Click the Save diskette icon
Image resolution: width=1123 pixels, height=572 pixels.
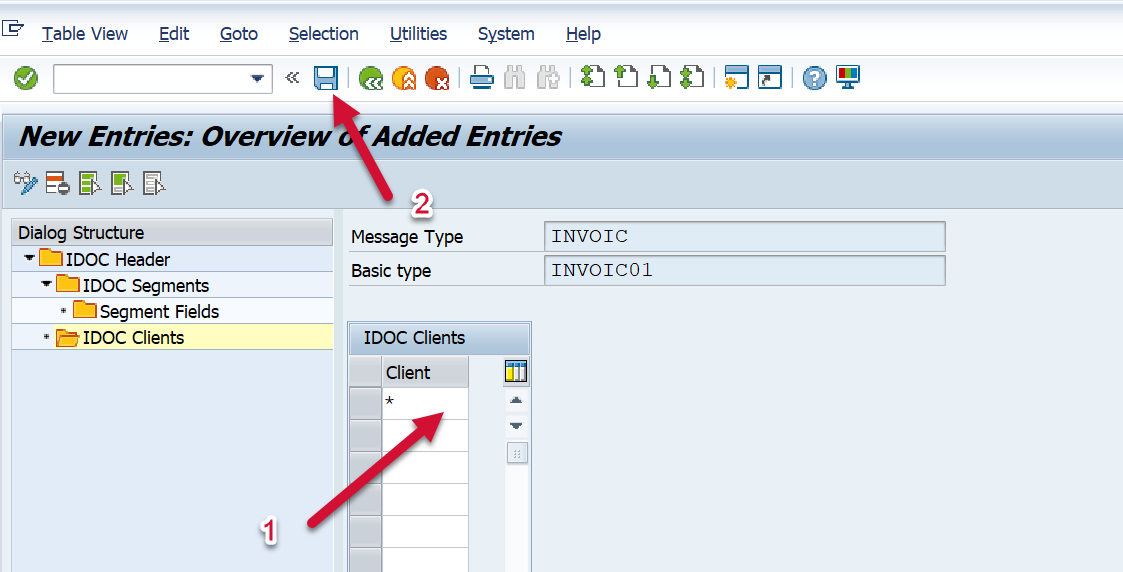coord(325,78)
